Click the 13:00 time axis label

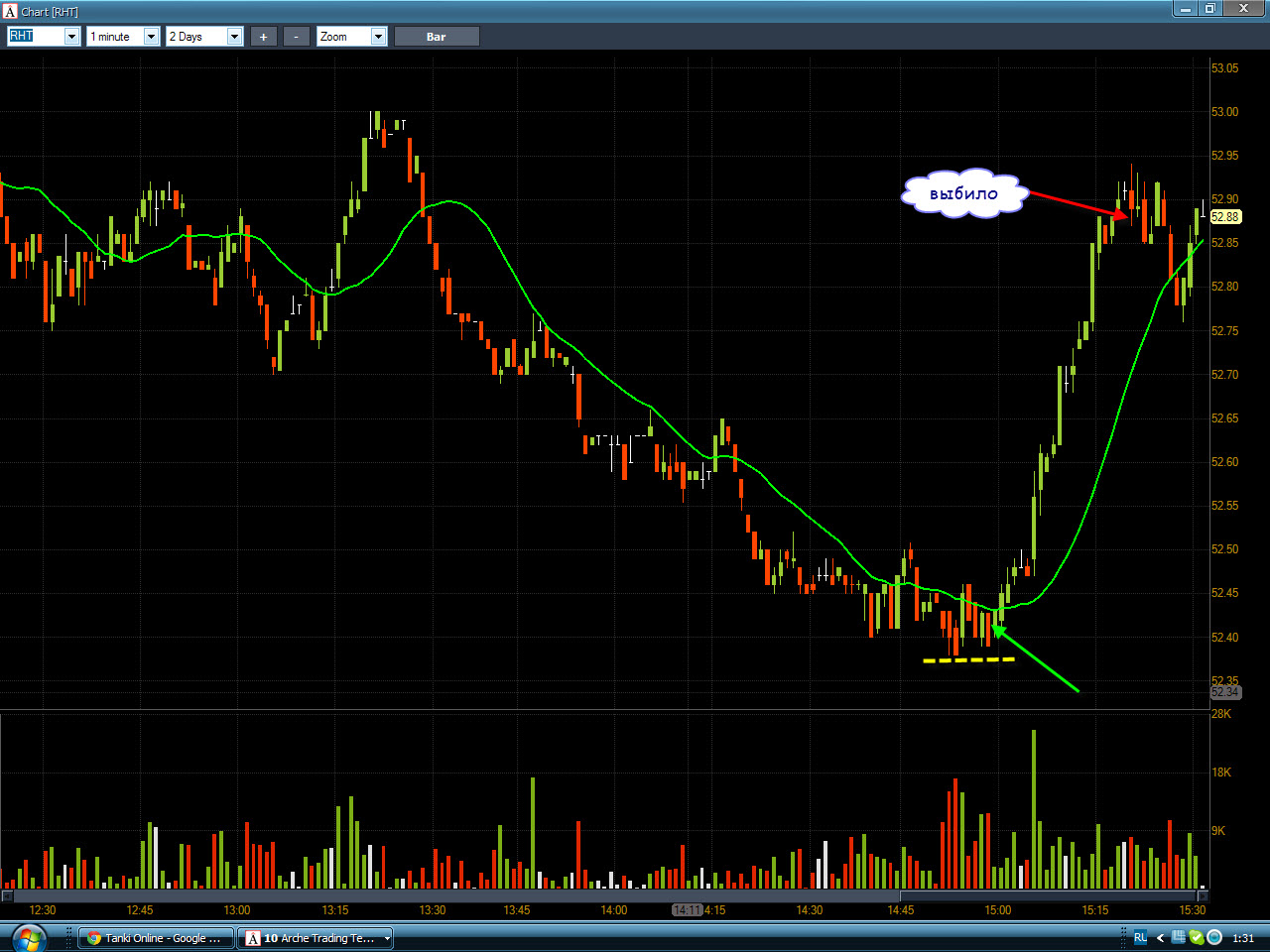(237, 910)
